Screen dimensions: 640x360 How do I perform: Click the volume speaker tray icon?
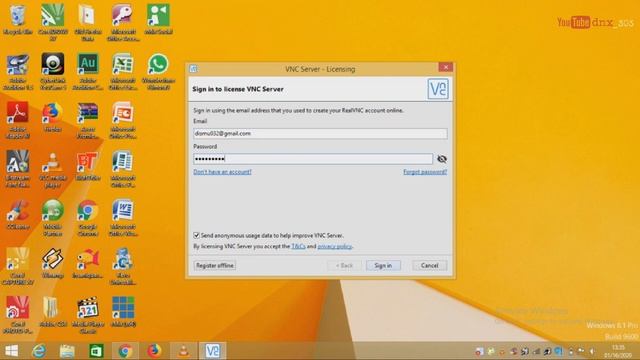coord(592,351)
